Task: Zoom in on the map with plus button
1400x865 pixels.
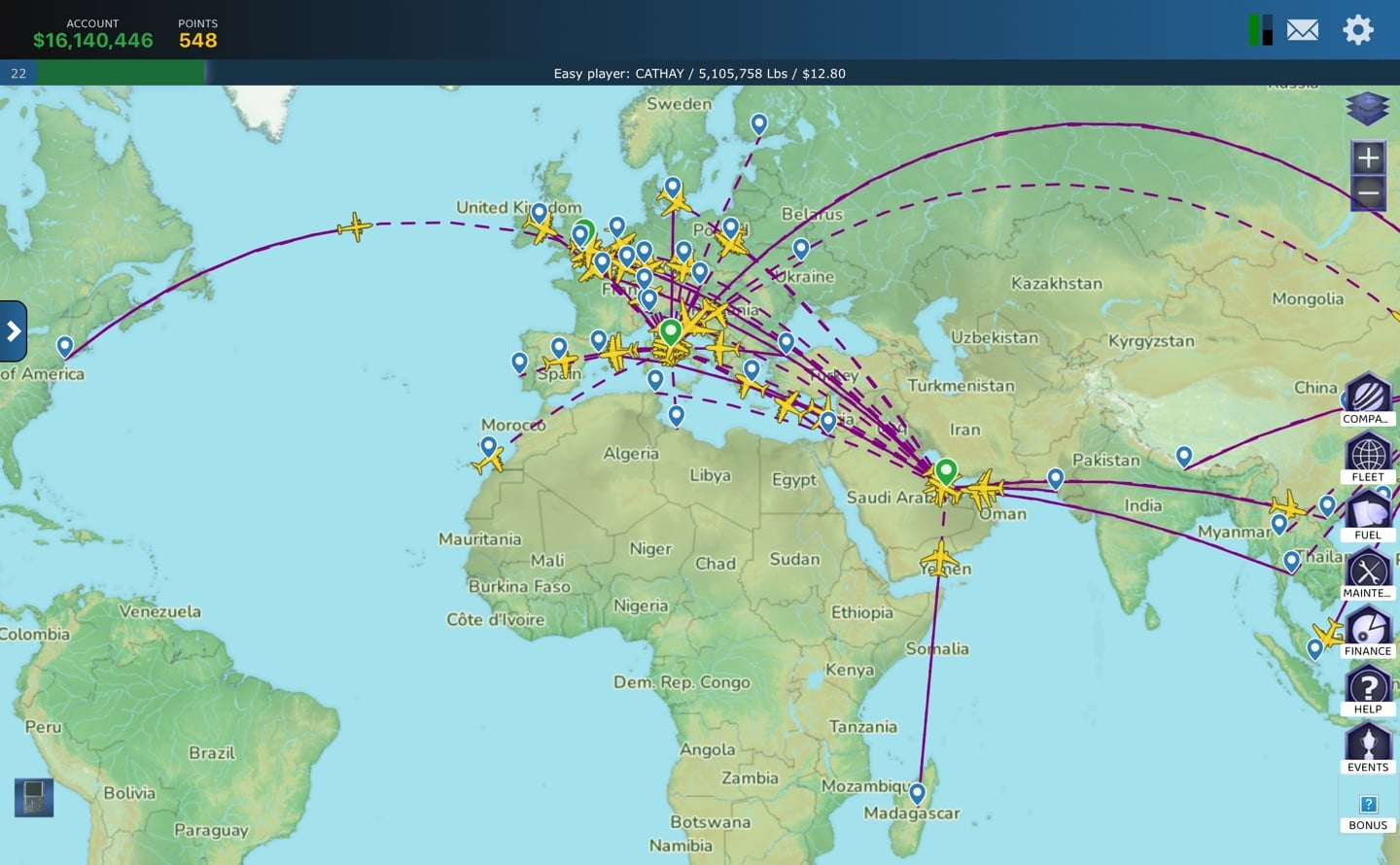Action: [x=1368, y=157]
